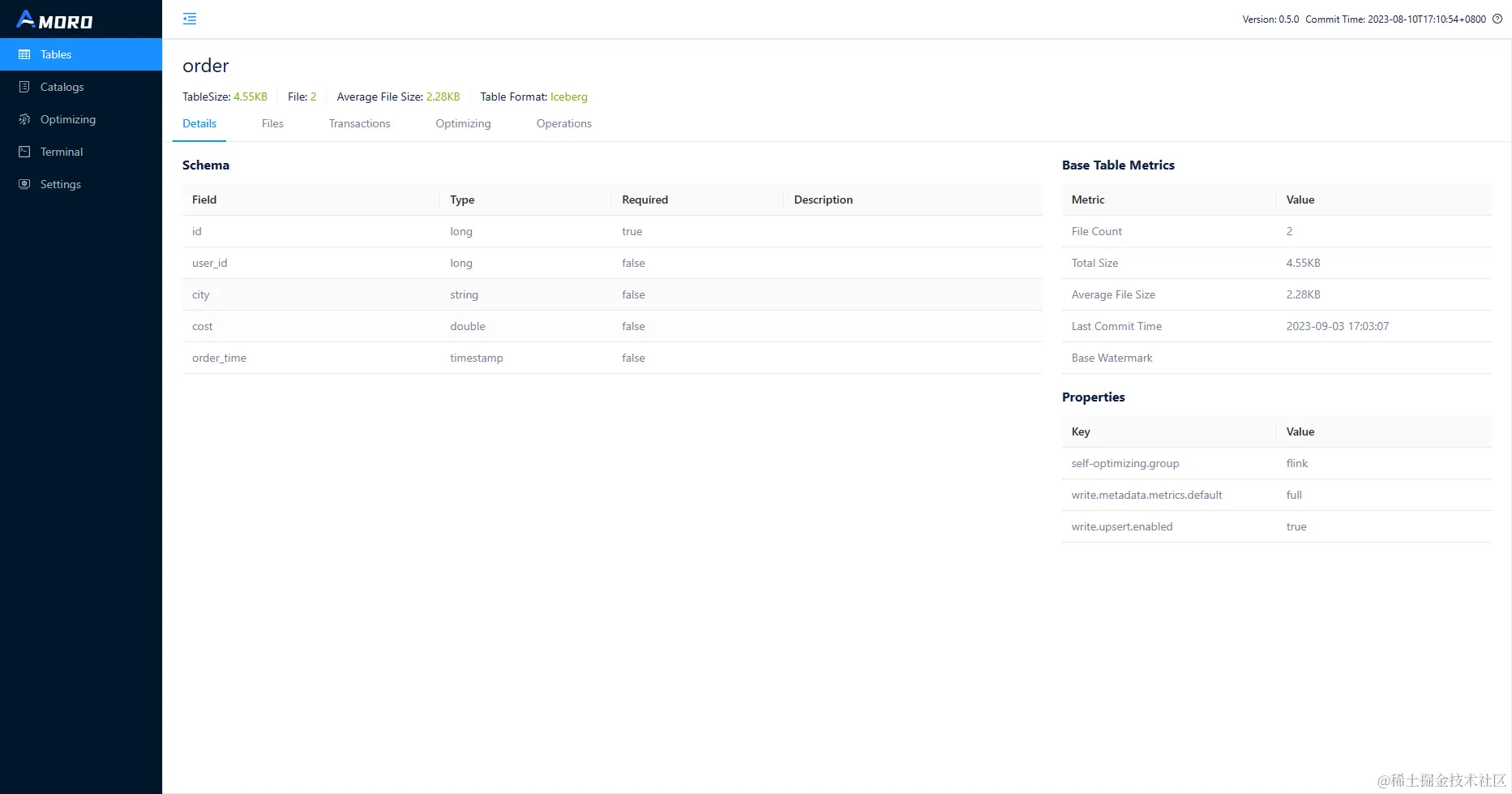Open the Settings menu item
This screenshot has width=1512, height=794.
point(81,184)
